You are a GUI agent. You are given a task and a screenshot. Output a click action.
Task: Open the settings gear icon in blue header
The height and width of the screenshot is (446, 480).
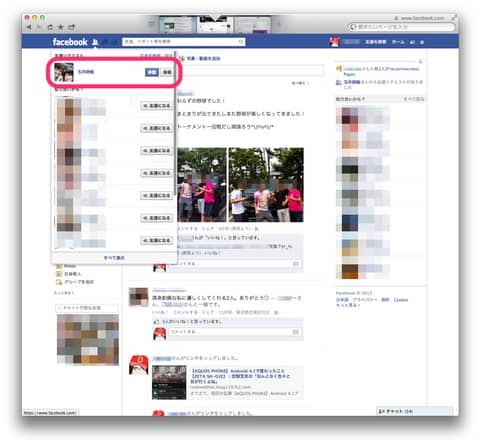pyautogui.click(x=422, y=42)
